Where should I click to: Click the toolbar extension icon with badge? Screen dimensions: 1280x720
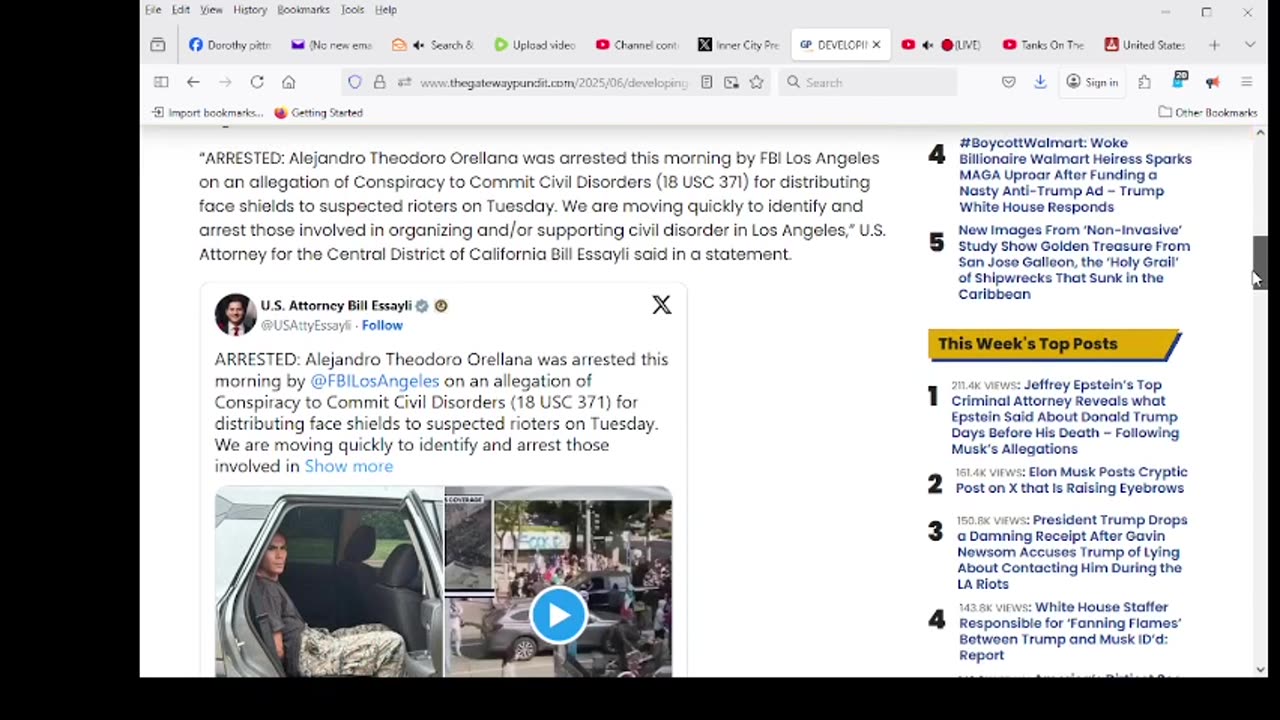(x=1180, y=80)
